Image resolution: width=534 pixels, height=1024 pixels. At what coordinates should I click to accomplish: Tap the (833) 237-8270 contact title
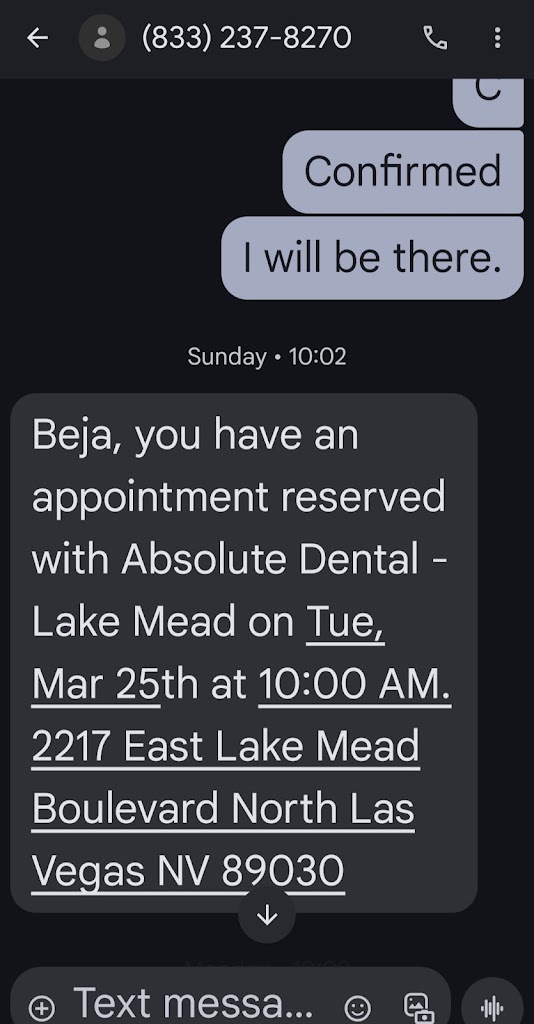pos(247,38)
